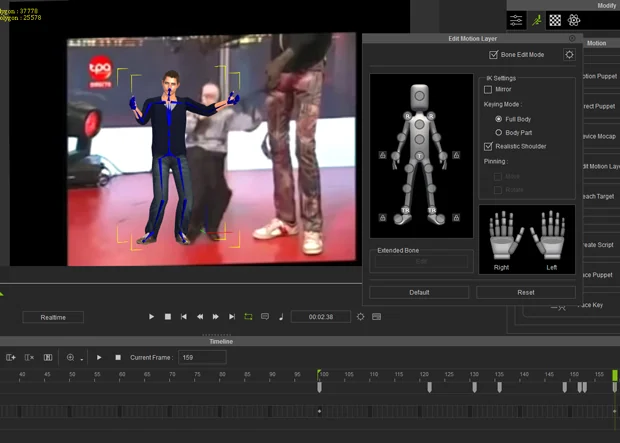This screenshot has width=620, height=443.
Task: Jump to the last frame
Action: pyautogui.click(x=232, y=317)
